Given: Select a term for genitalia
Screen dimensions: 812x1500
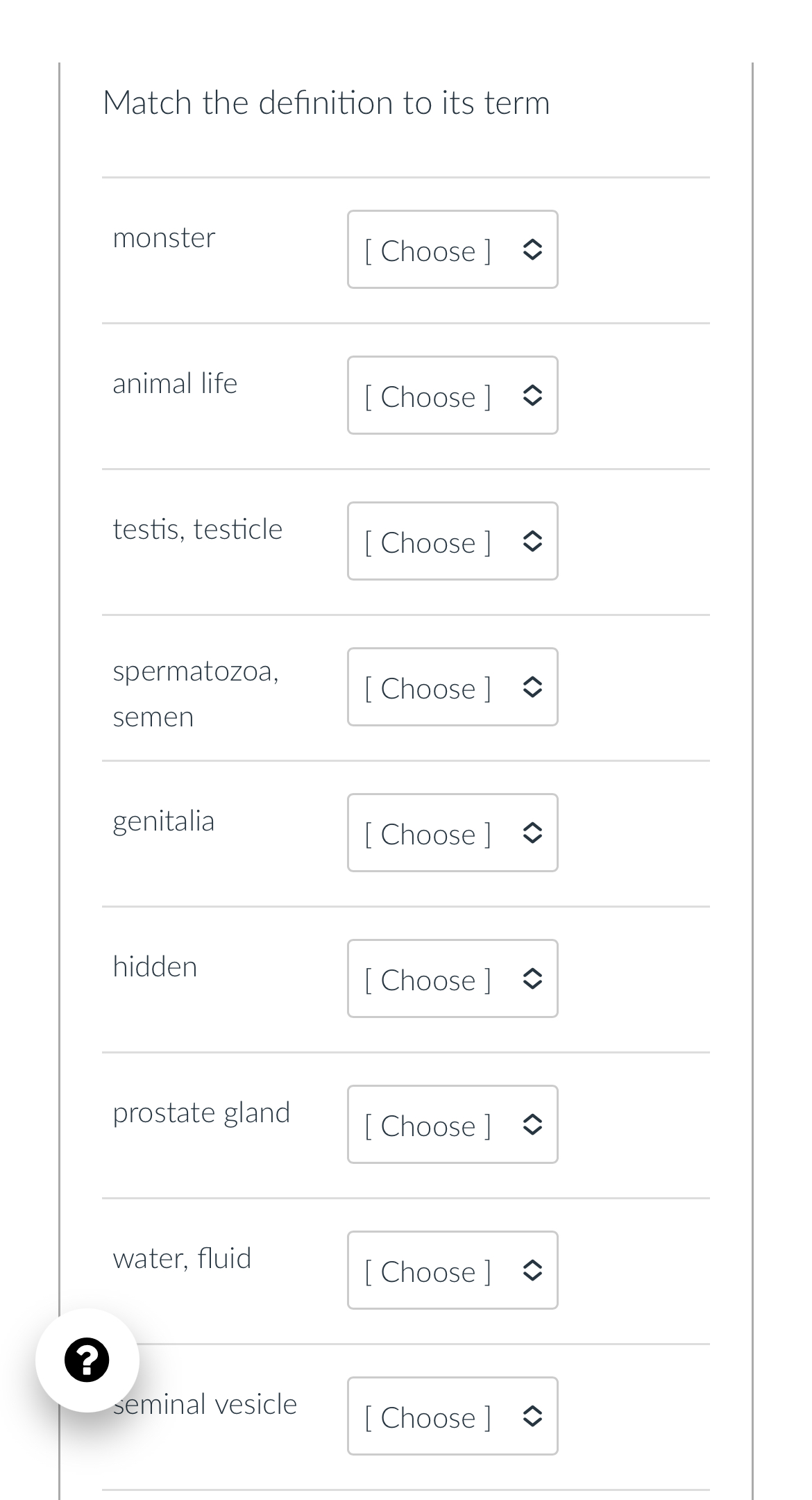Looking at the screenshot, I should (452, 833).
